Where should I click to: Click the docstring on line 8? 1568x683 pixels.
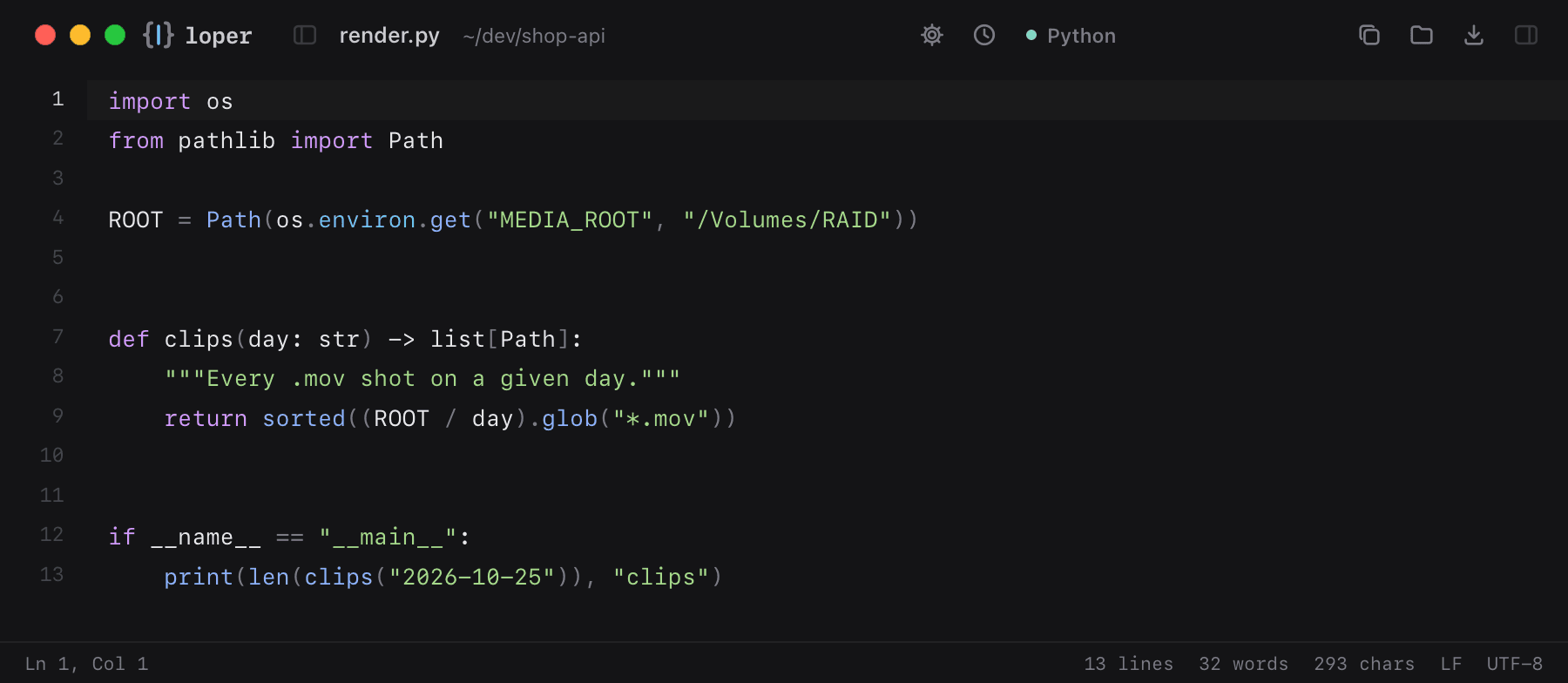click(x=422, y=379)
